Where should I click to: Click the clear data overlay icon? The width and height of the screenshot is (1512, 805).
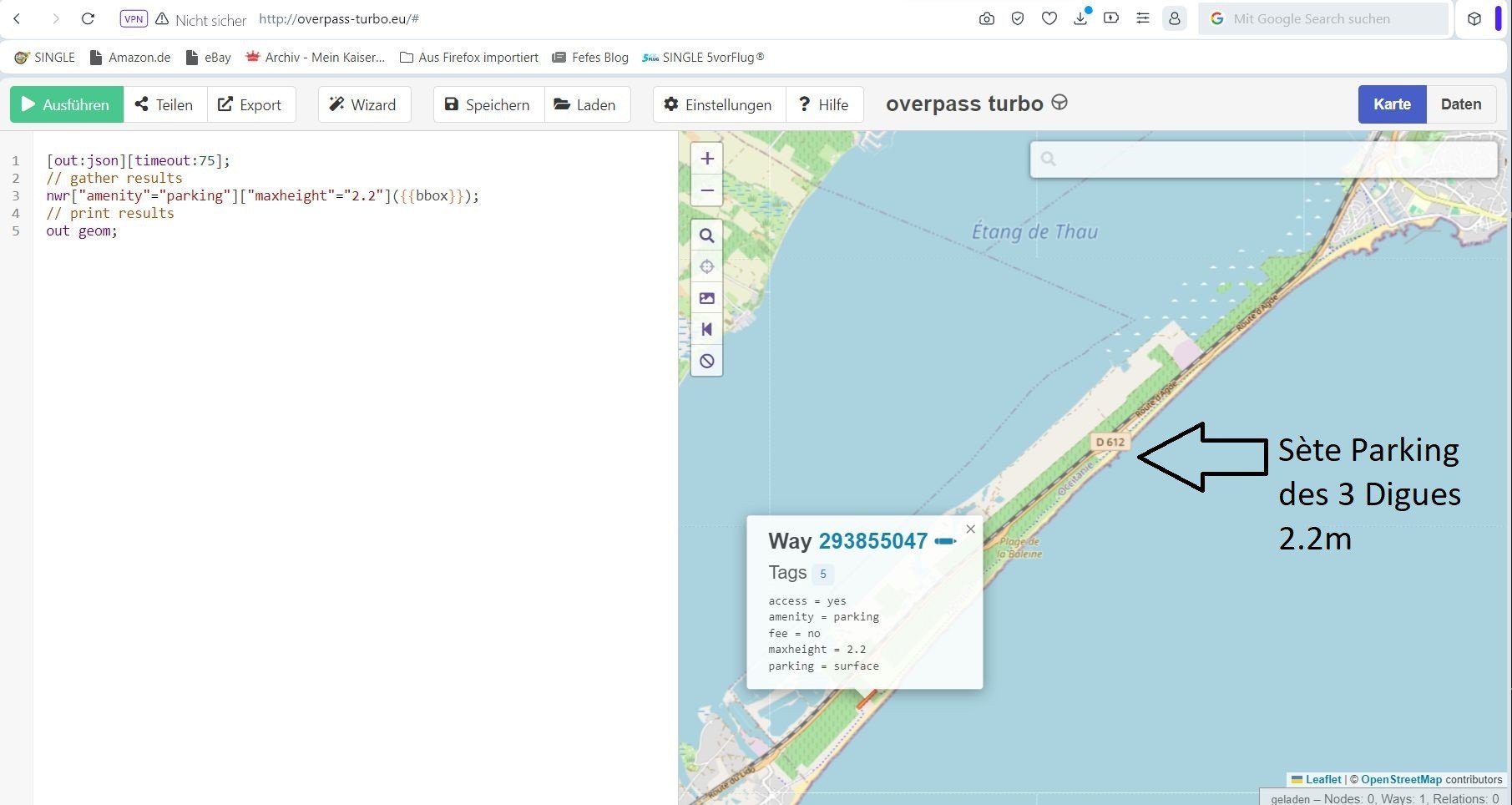tap(706, 361)
